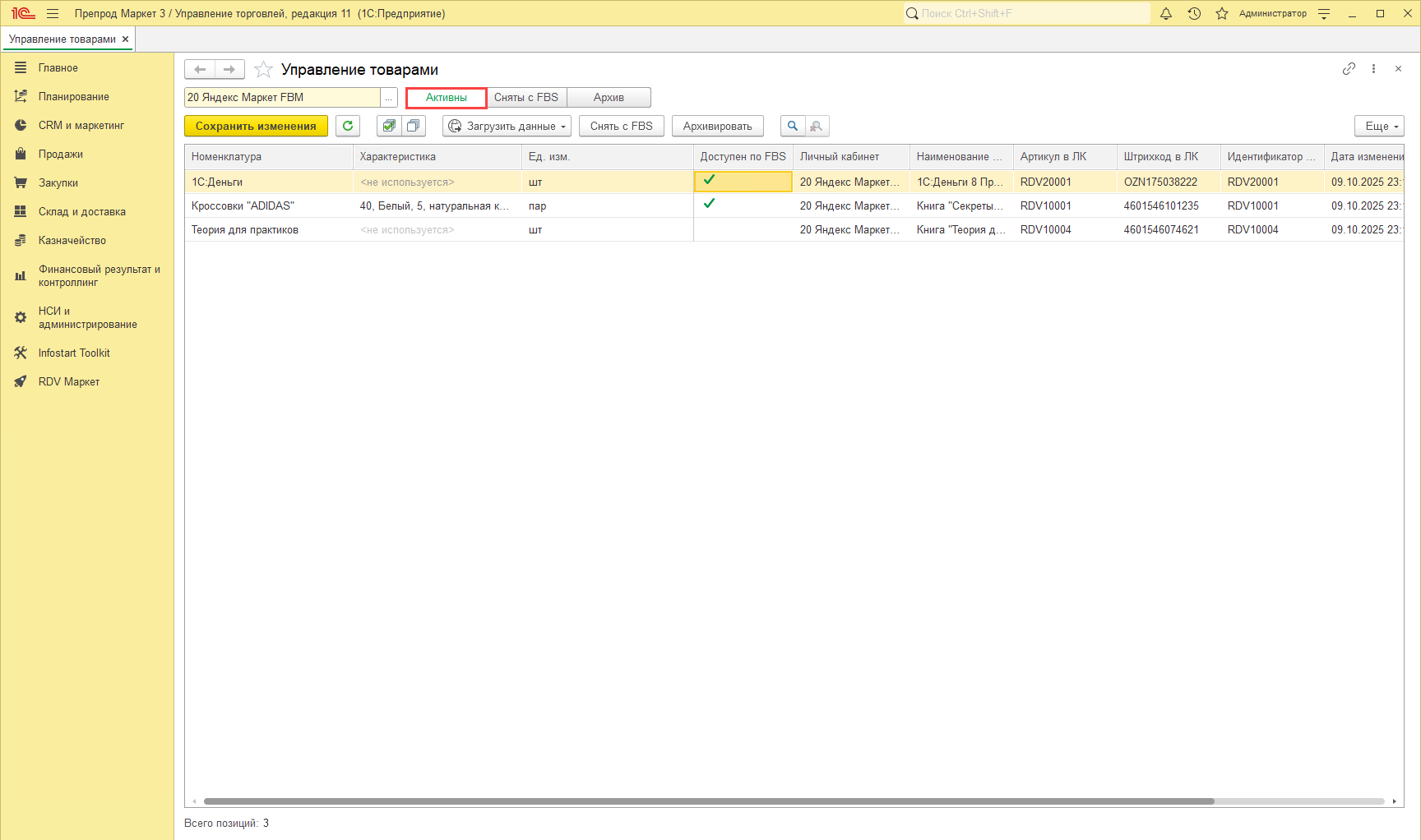This screenshot has width=1421, height=840.
Task: Click the copy link chain icon
Action: 1349,69
